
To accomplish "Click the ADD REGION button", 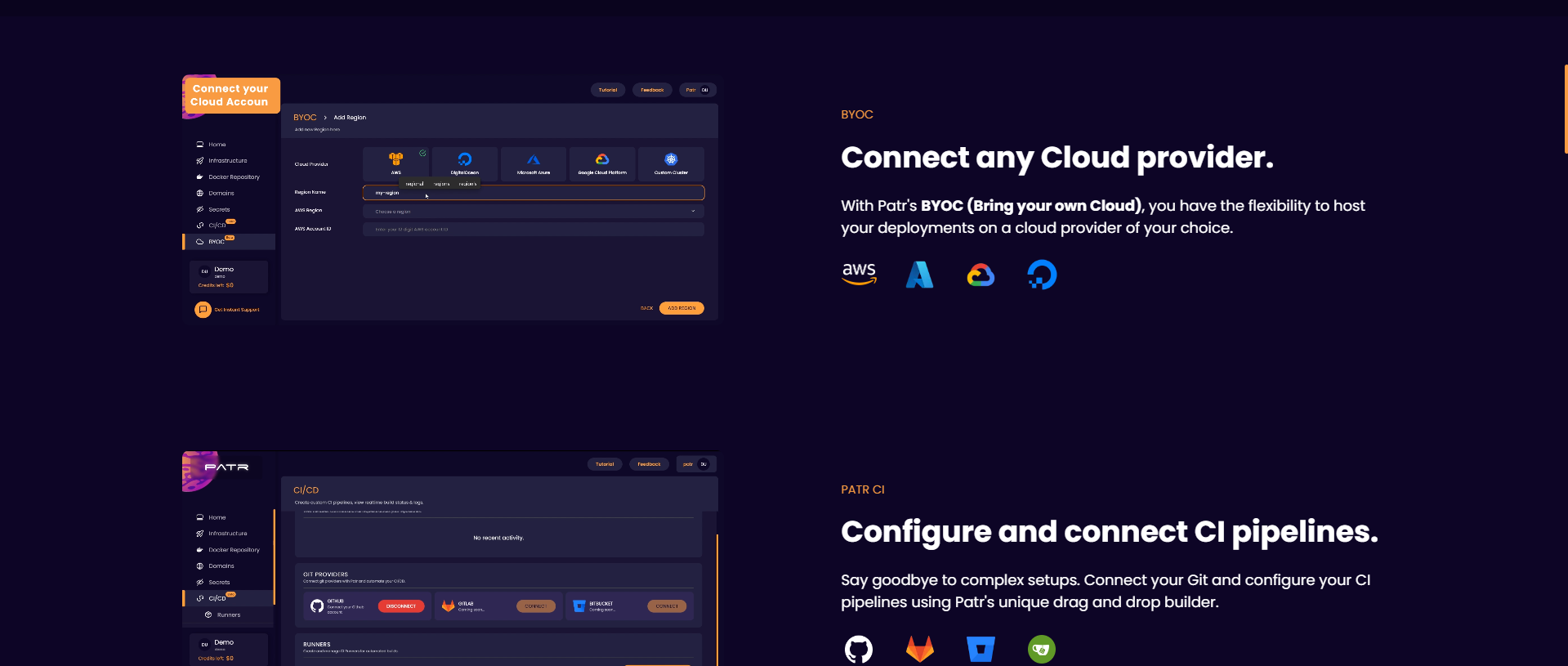I will click(x=681, y=308).
